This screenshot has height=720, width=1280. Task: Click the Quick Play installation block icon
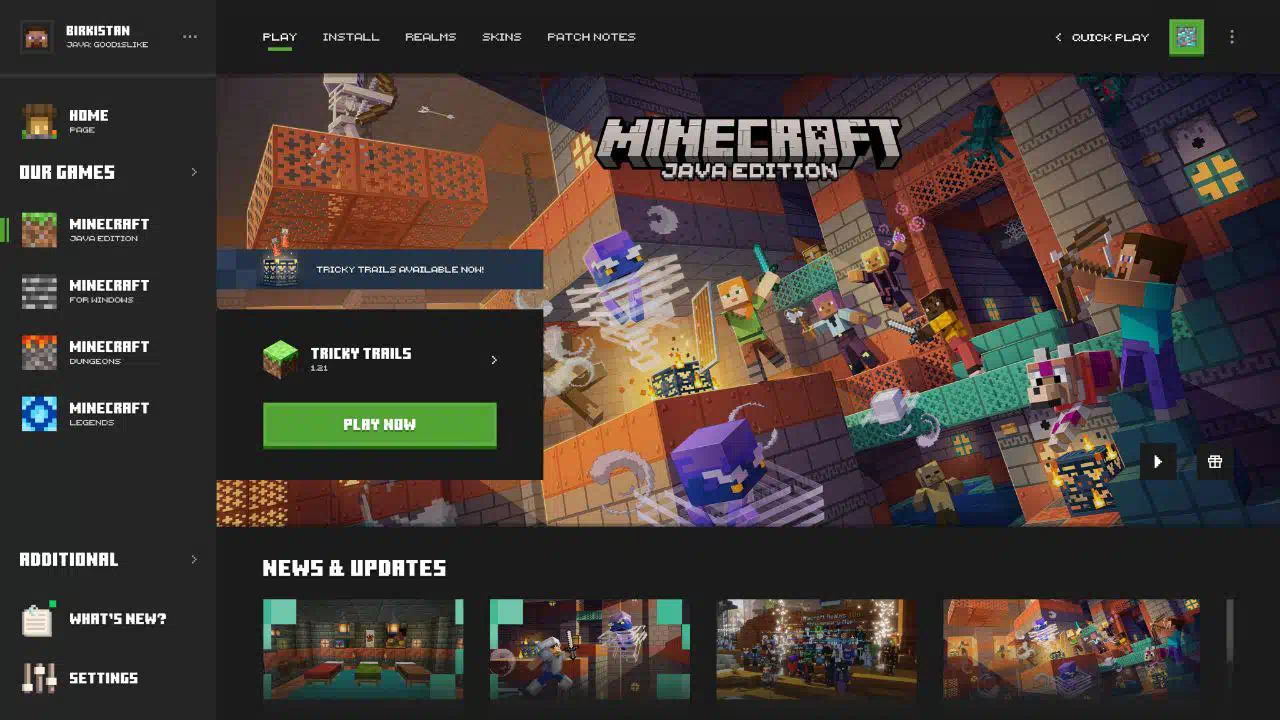point(1186,37)
